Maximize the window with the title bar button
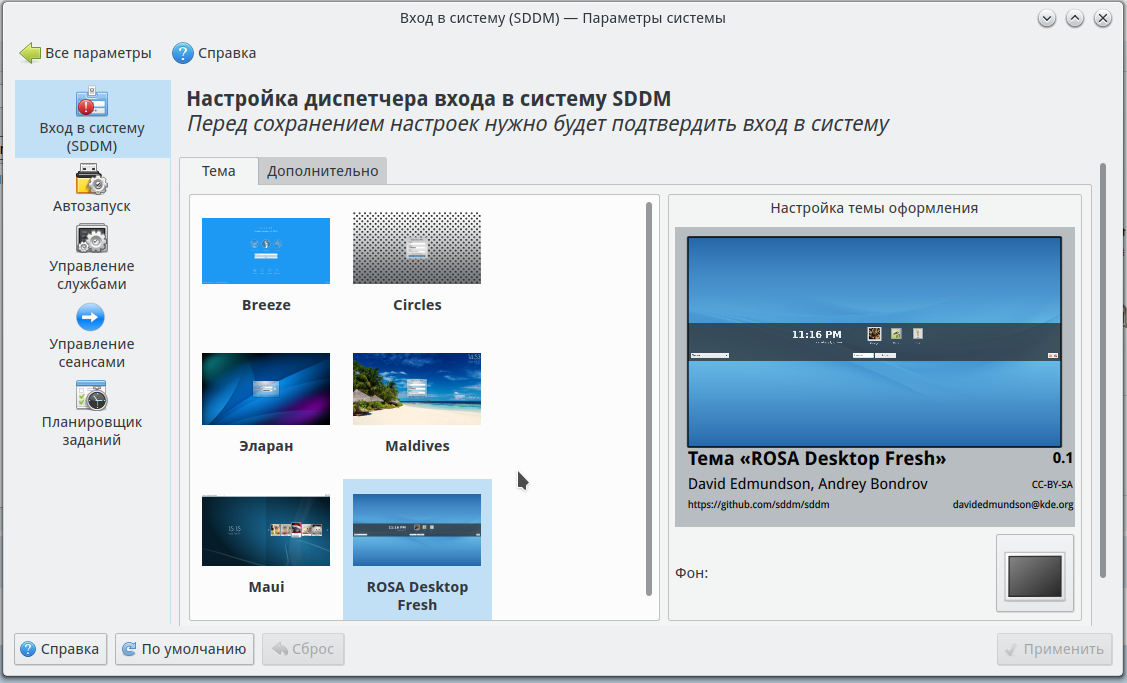The image size is (1127, 683). [1075, 18]
